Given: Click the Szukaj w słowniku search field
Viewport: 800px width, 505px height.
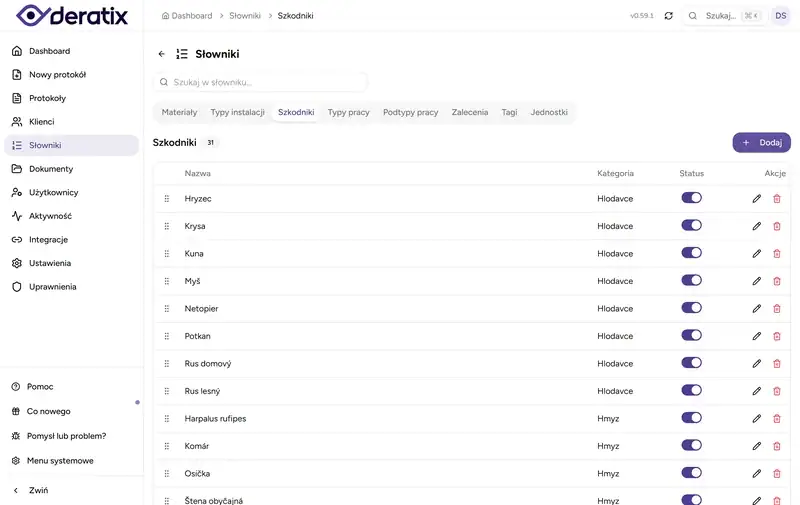Looking at the screenshot, I should point(260,82).
